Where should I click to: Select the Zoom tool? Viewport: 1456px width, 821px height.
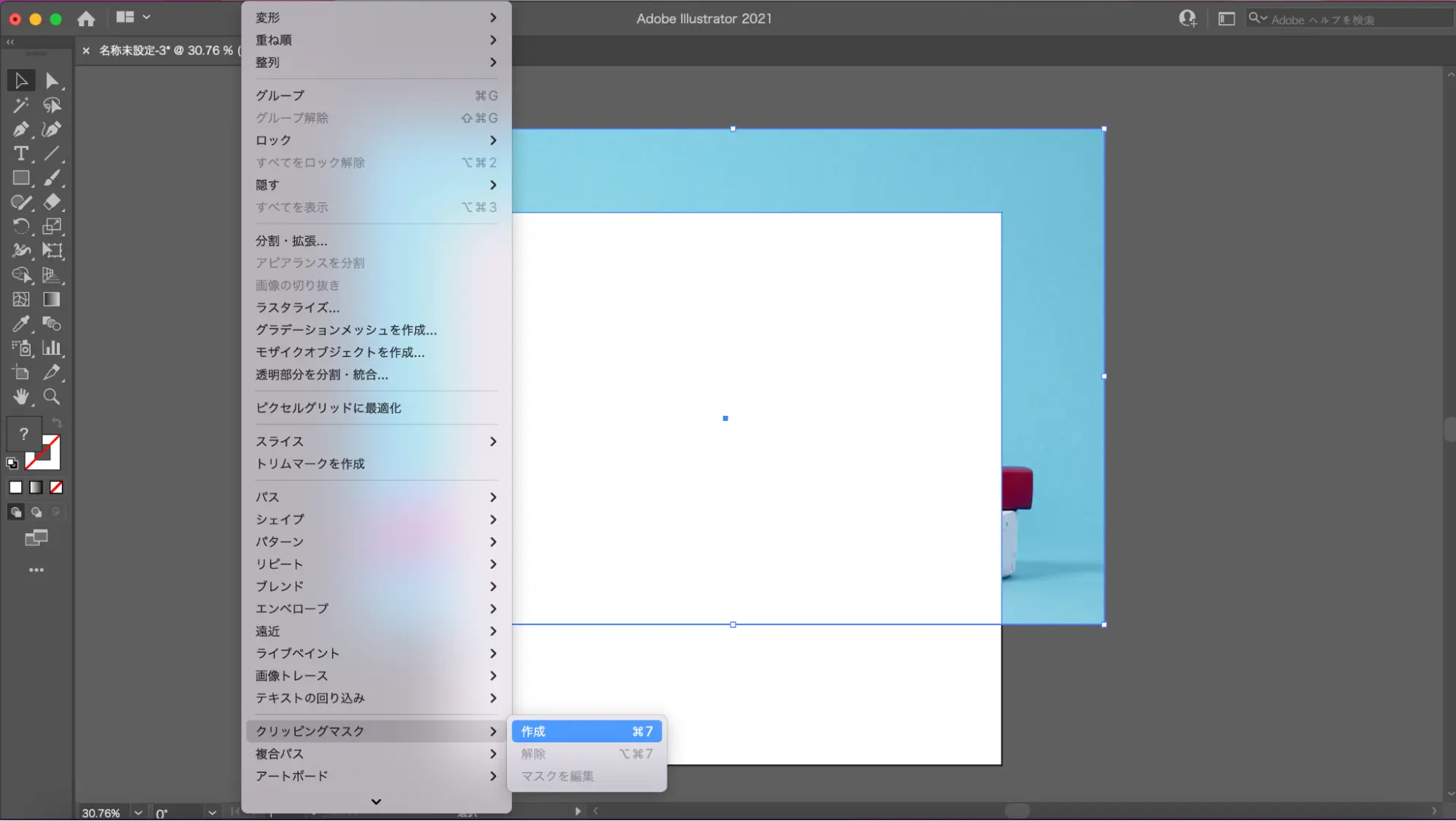tap(51, 397)
